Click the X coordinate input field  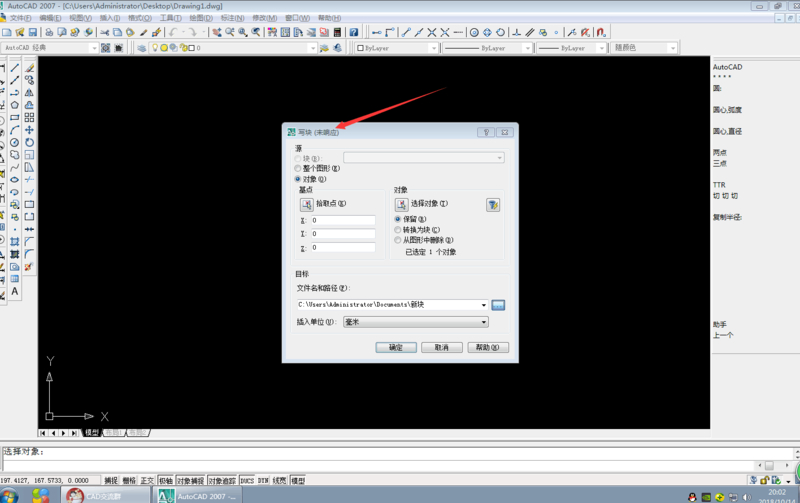[x=343, y=220]
